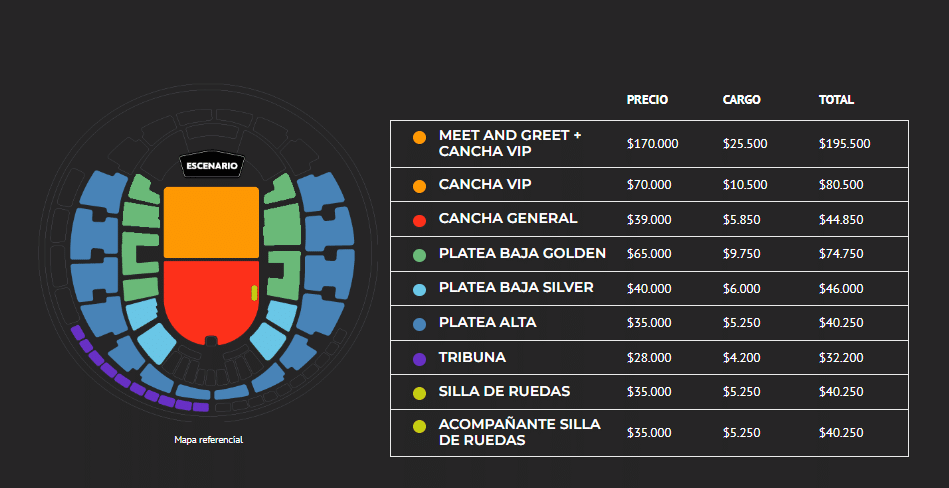Click the Escenario stage label on map
The image size is (949, 488).
[x=212, y=166]
